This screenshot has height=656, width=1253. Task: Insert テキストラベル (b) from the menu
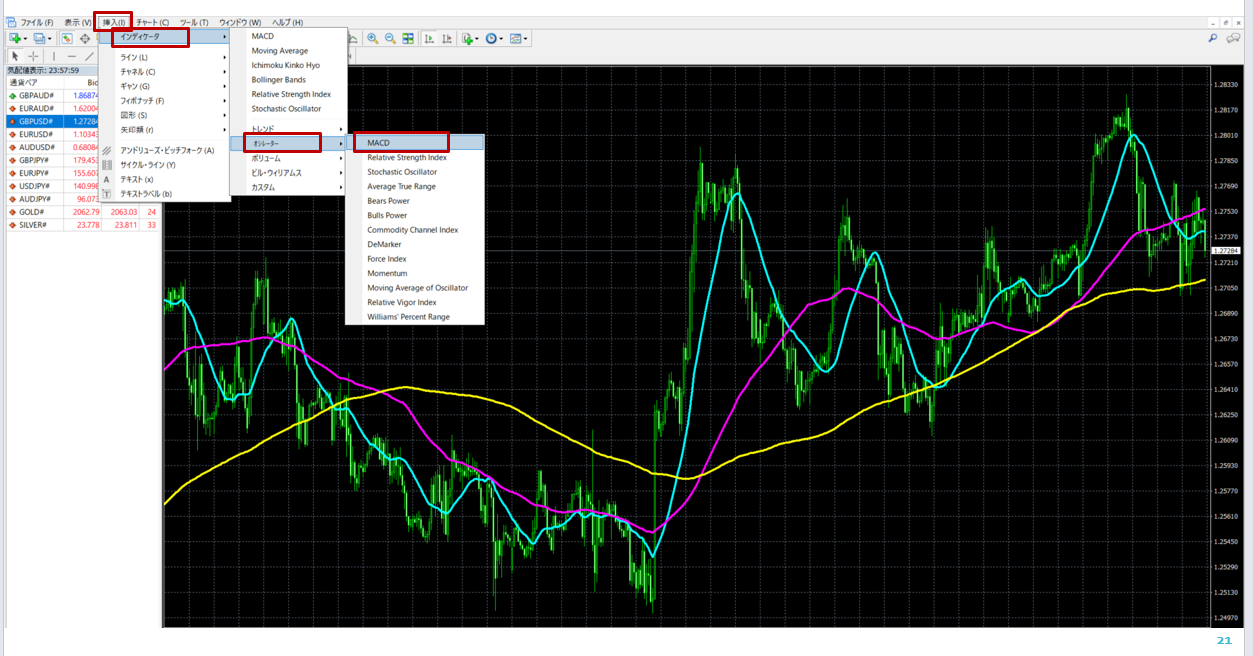pos(146,194)
